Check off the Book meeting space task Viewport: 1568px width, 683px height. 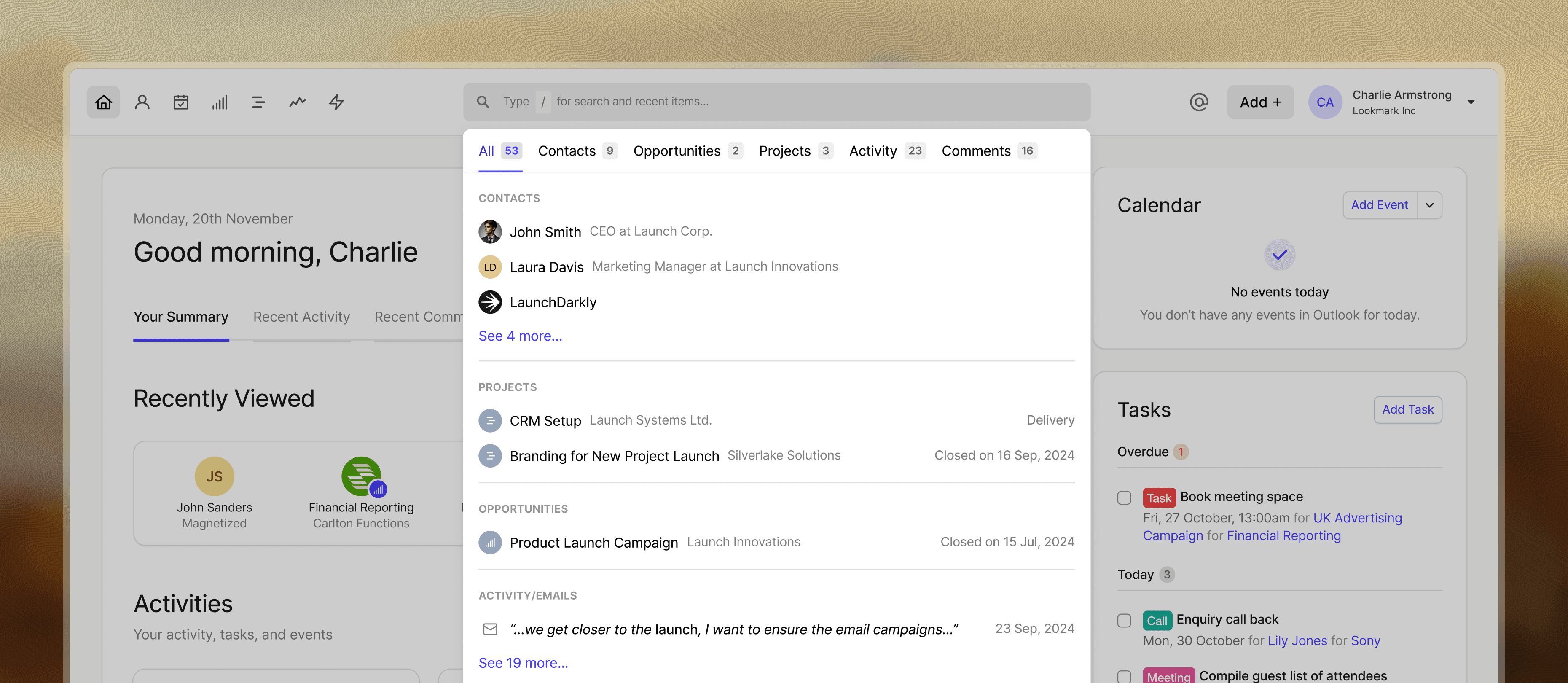point(1124,498)
